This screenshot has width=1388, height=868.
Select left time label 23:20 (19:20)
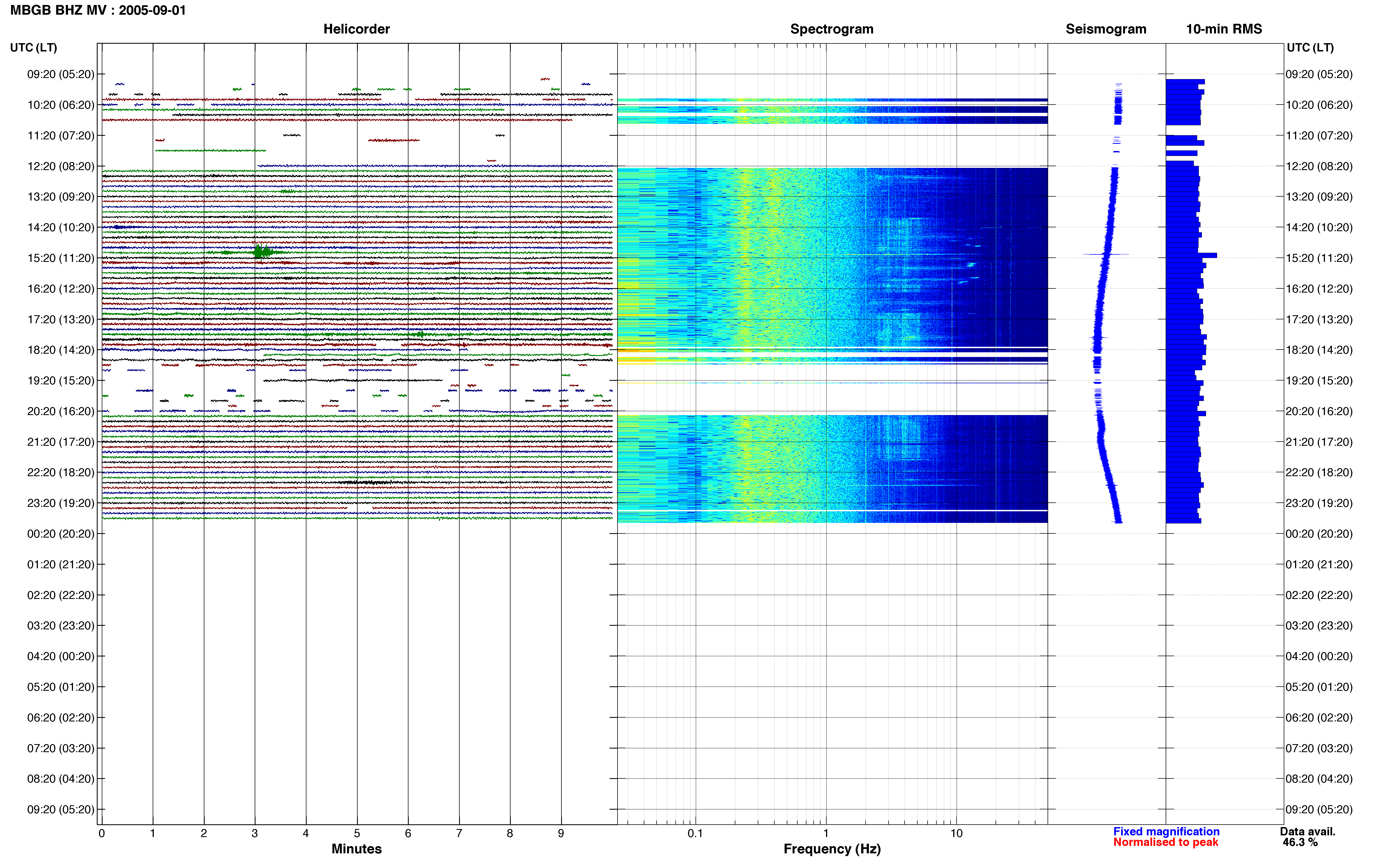pyautogui.click(x=61, y=503)
